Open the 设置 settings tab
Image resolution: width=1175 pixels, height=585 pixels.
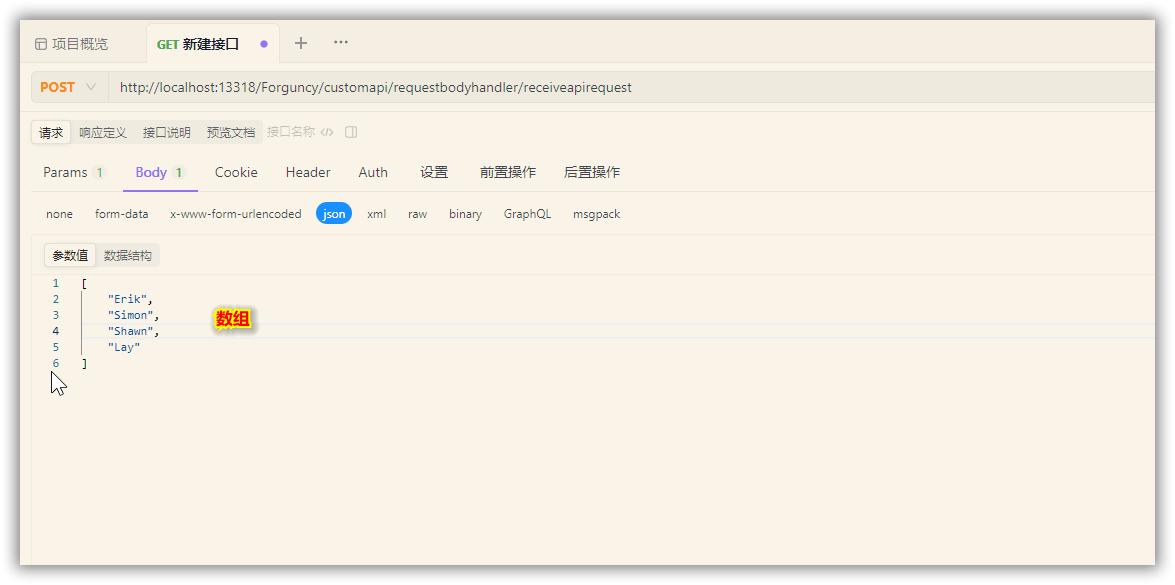434,172
